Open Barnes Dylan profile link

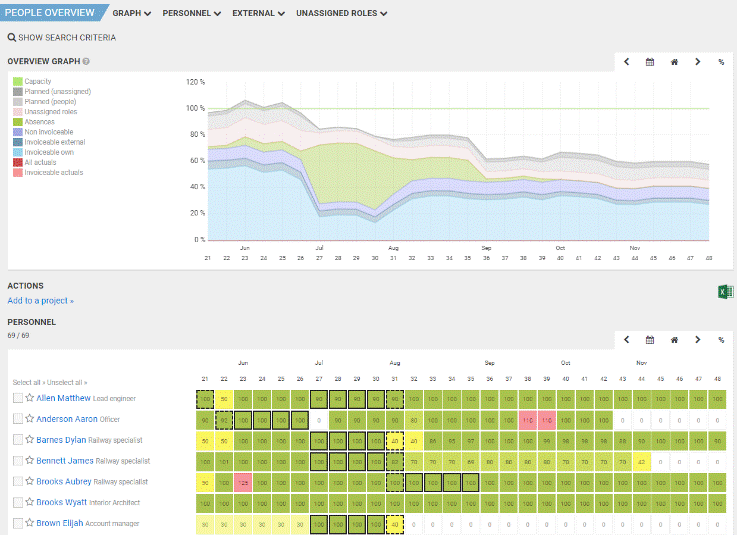pos(61,440)
